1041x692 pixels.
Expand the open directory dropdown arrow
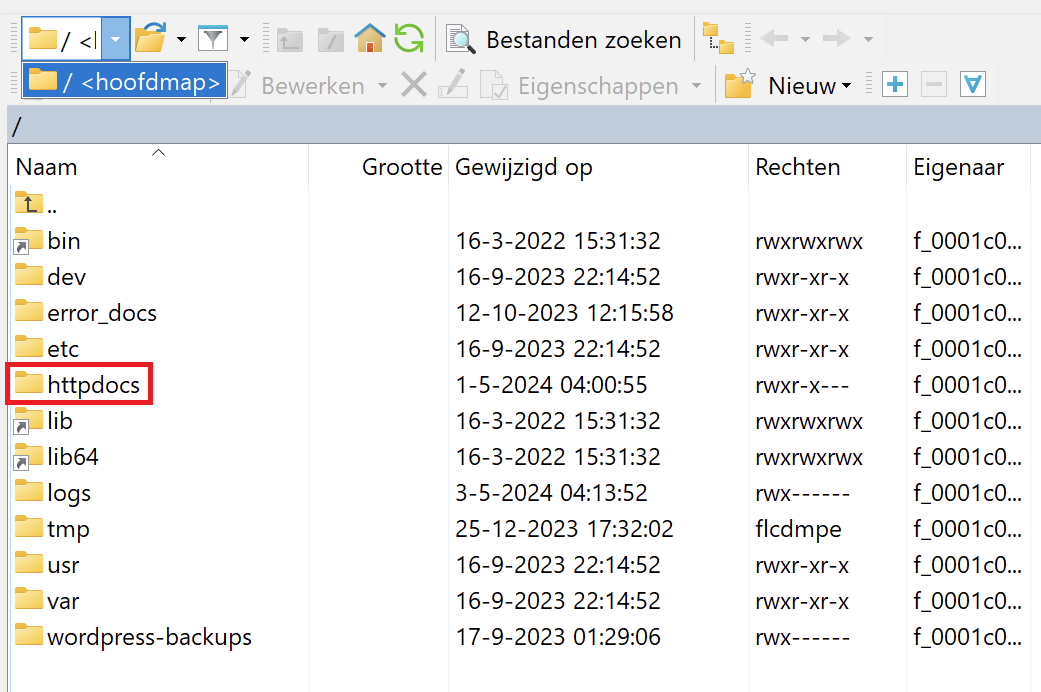181,40
